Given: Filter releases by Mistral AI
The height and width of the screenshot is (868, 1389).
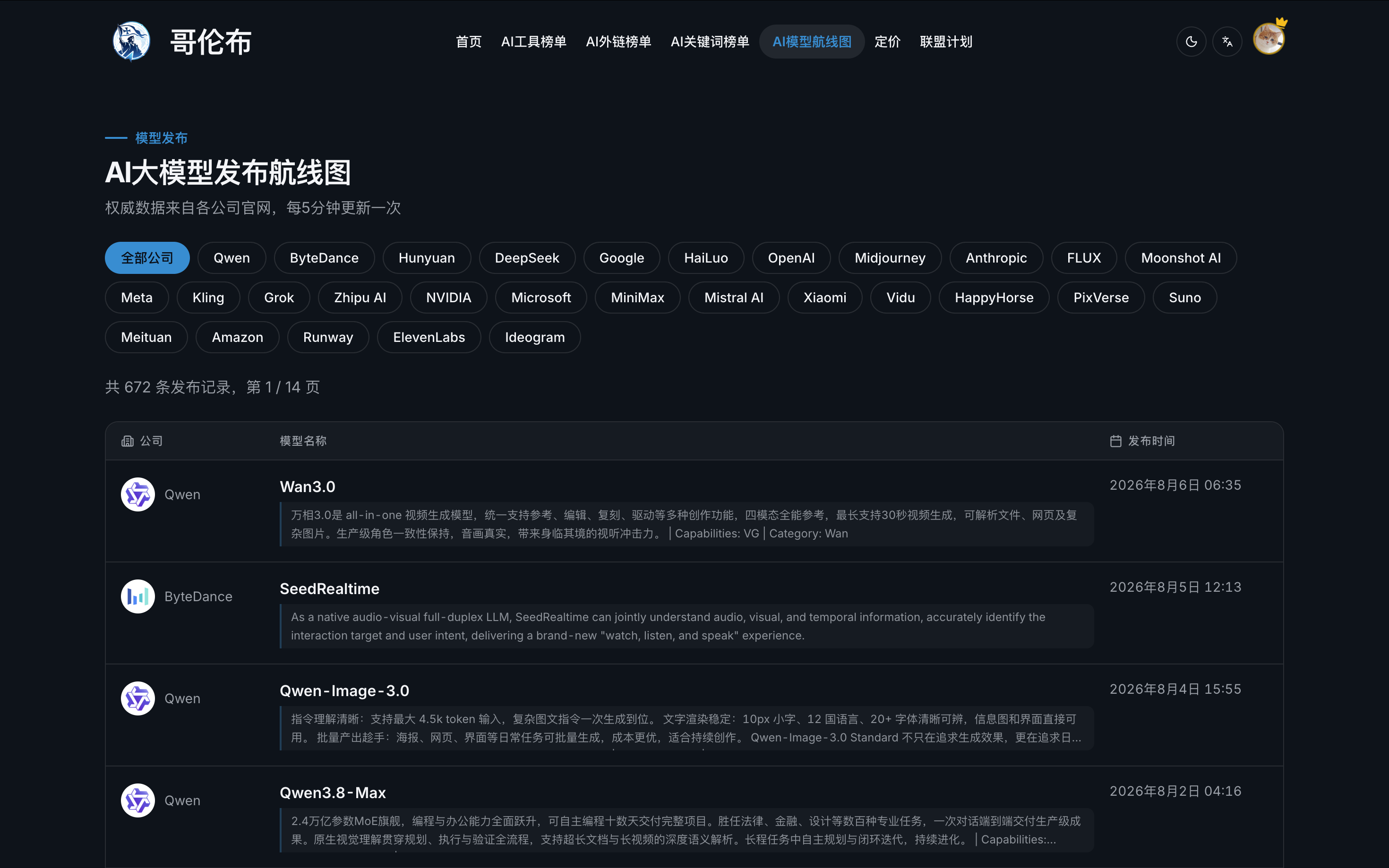Looking at the screenshot, I should pos(734,298).
